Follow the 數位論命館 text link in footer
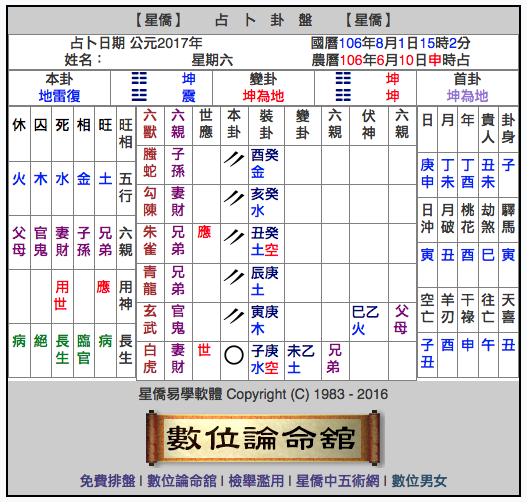The height and width of the screenshot is (502, 527). click(x=182, y=481)
